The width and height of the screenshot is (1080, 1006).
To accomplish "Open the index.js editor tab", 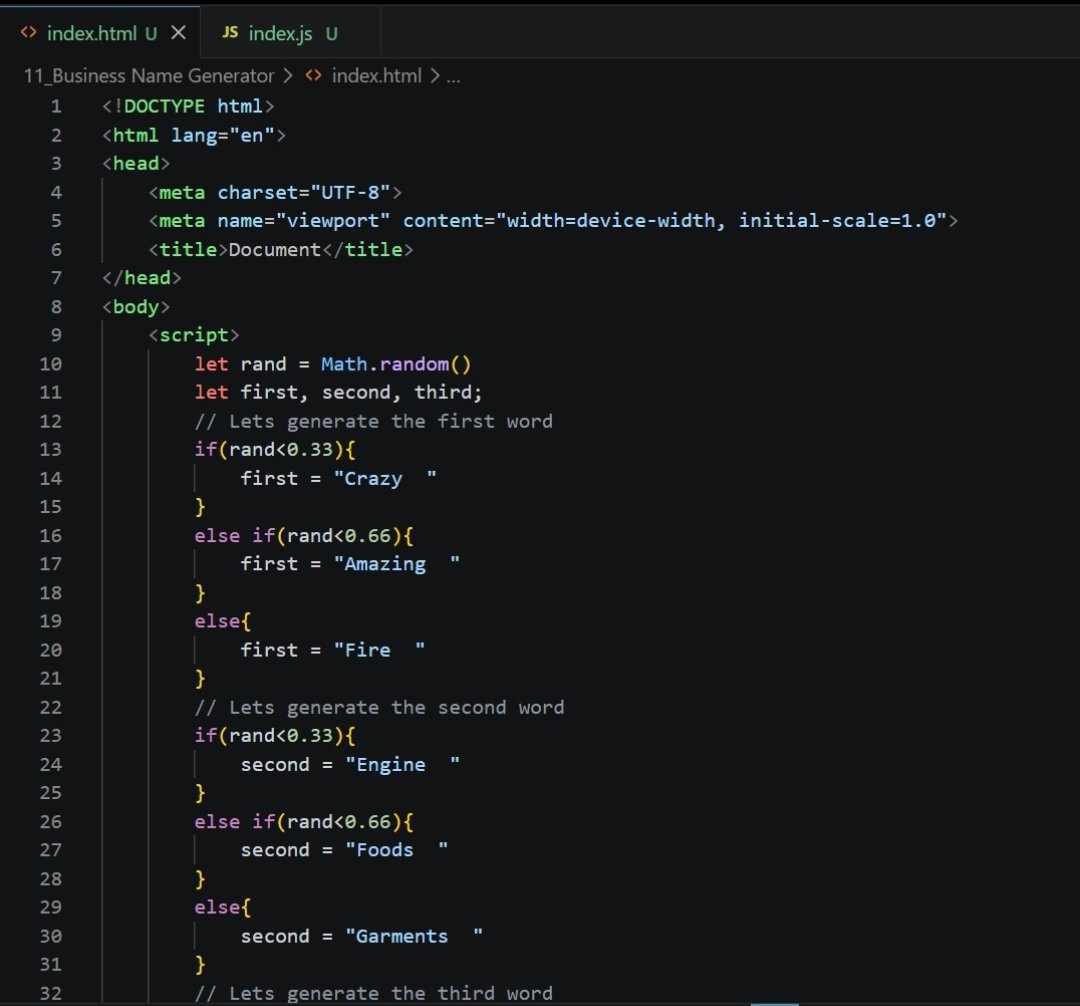I will 289,33.
